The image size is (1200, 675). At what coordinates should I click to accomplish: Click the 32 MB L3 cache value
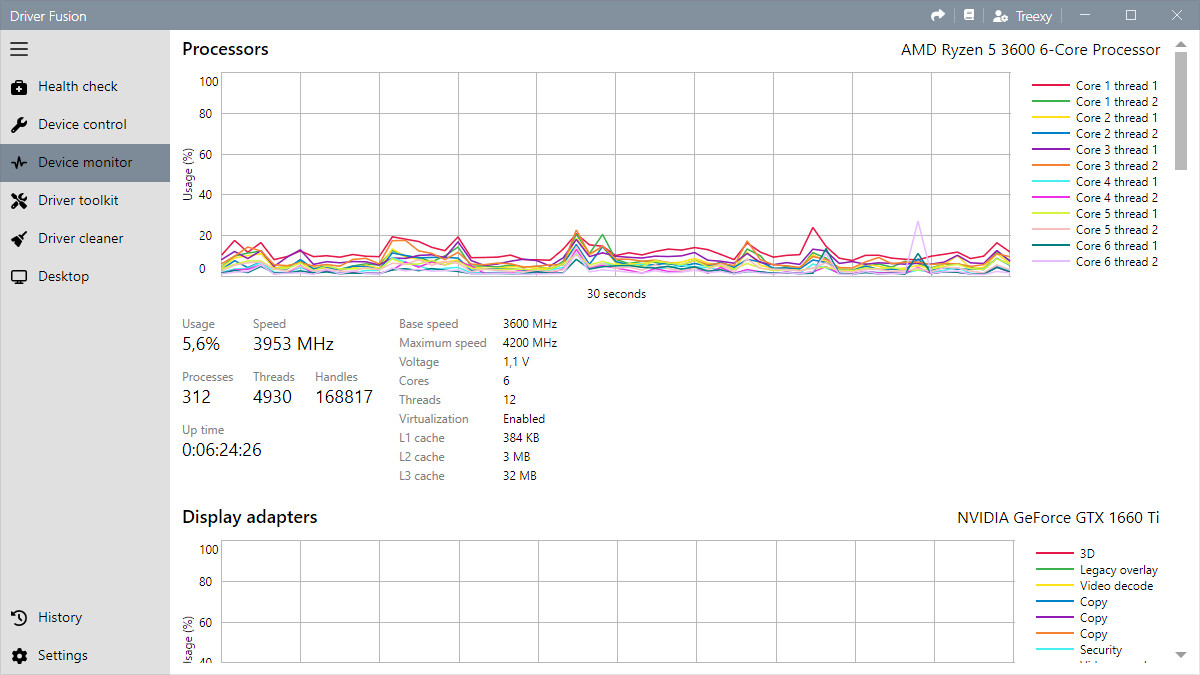(520, 476)
